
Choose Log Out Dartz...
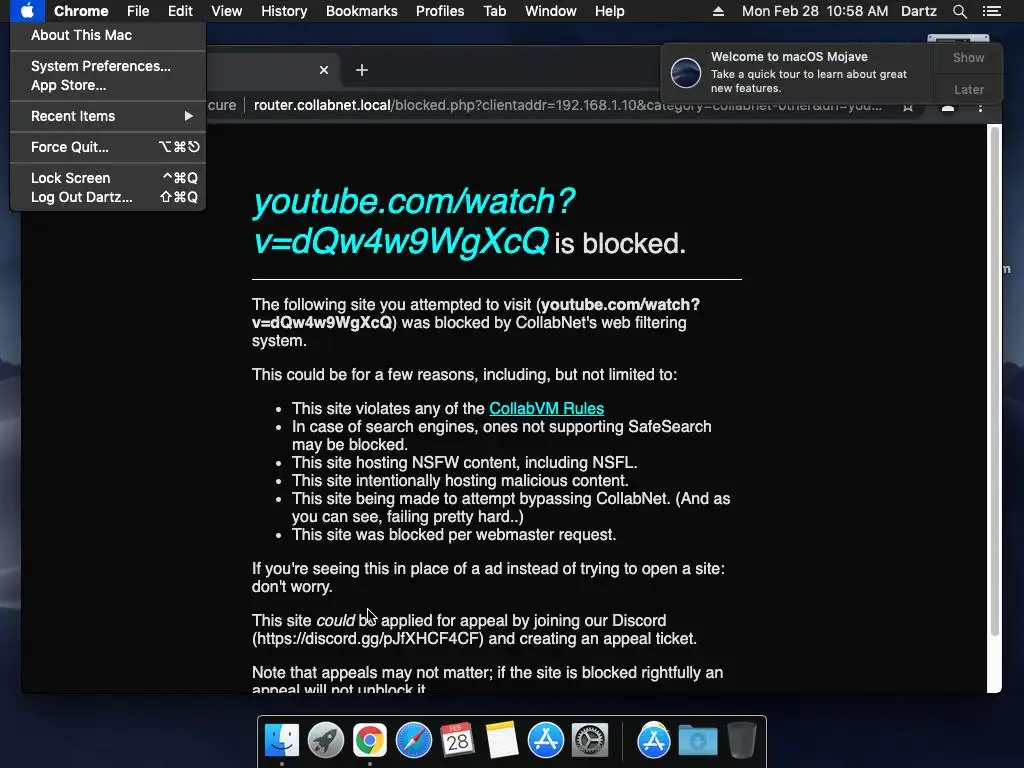coord(108,197)
